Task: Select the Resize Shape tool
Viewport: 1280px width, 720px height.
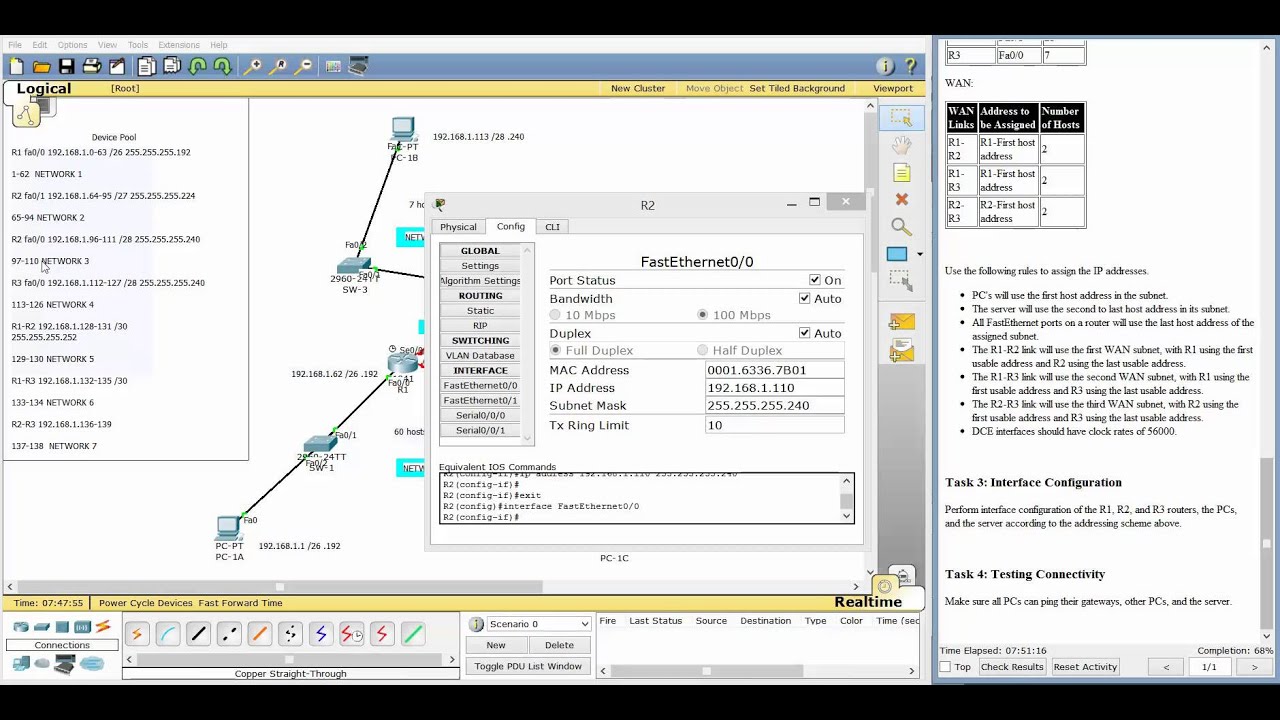Action: point(901,281)
